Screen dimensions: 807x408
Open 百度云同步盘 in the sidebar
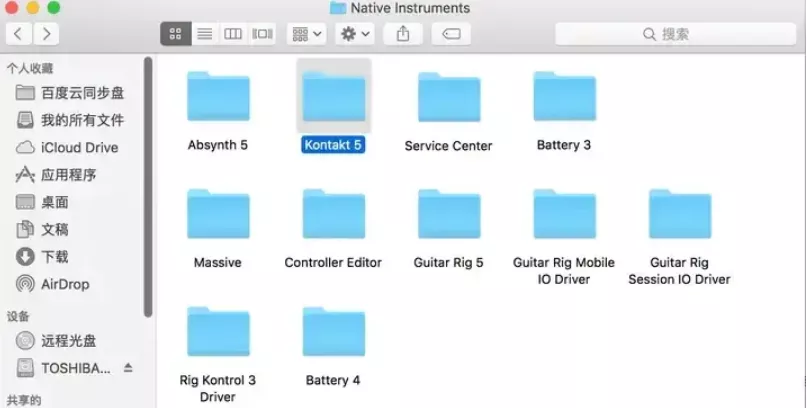[70, 93]
